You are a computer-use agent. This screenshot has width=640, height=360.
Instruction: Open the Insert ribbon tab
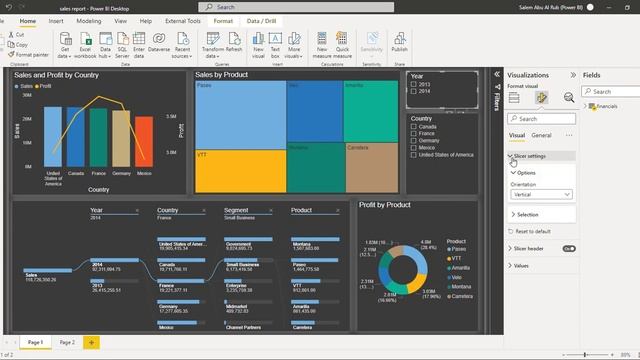tap(56, 21)
